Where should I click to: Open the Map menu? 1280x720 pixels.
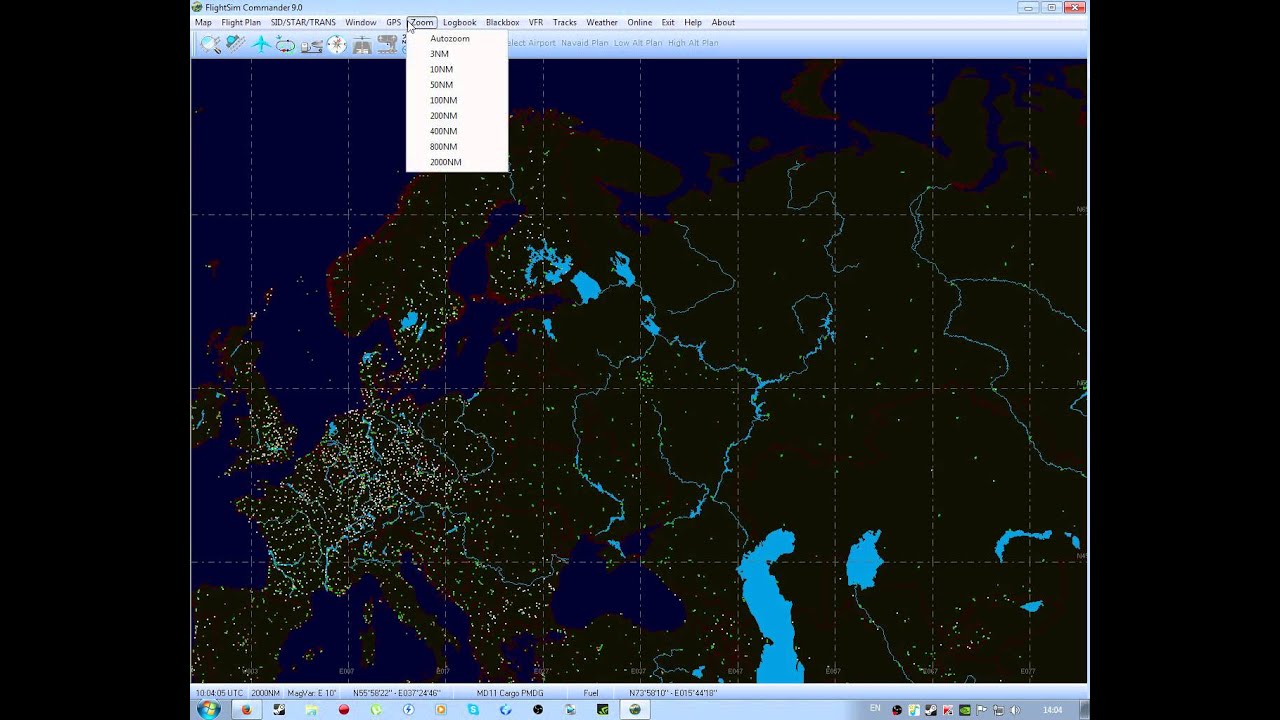click(203, 22)
